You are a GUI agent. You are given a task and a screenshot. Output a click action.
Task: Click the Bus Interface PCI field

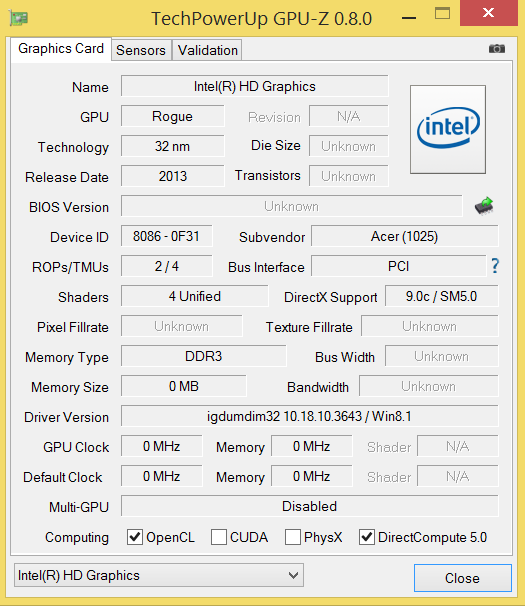point(399,266)
